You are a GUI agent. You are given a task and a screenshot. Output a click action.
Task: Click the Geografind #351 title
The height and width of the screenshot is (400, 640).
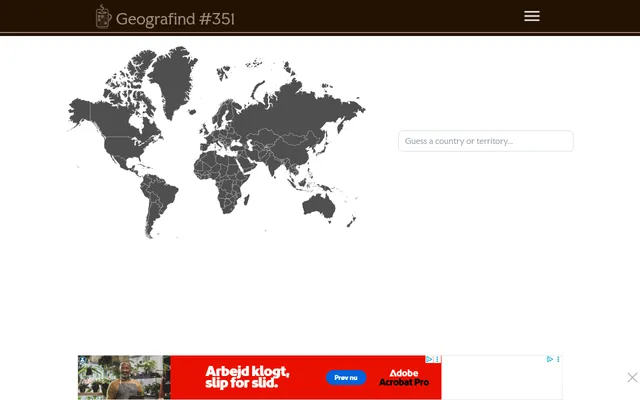[175, 19]
